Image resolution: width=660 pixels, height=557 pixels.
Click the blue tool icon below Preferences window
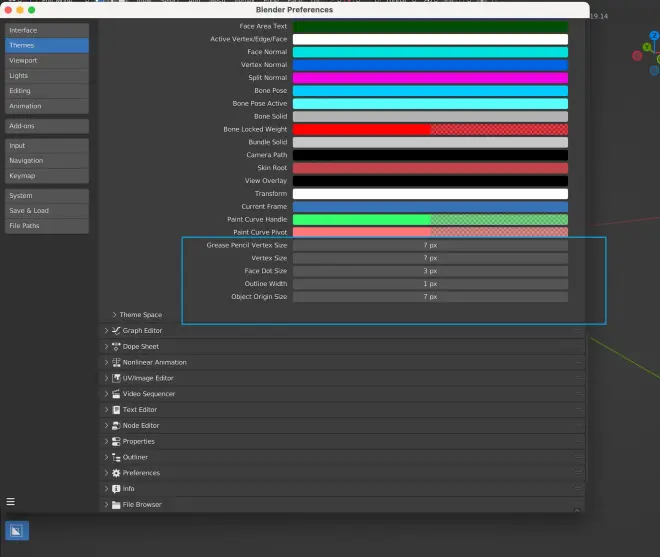tap(17, 530)
